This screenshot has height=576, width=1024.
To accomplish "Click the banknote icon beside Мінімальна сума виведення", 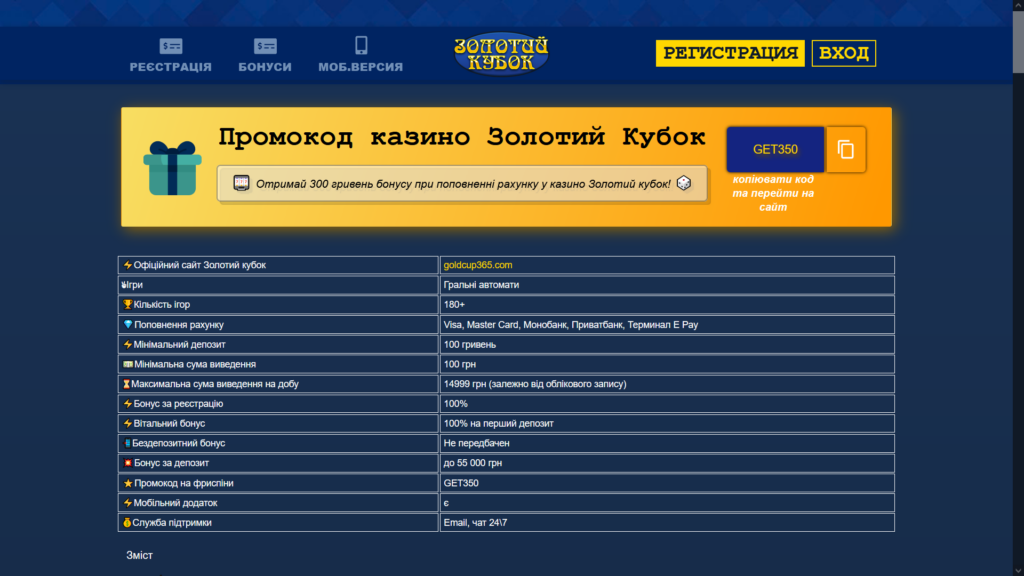I will (x=128, y=364).
